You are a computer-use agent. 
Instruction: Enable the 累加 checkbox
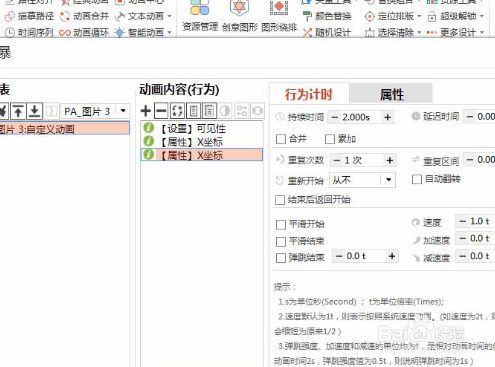330,139
